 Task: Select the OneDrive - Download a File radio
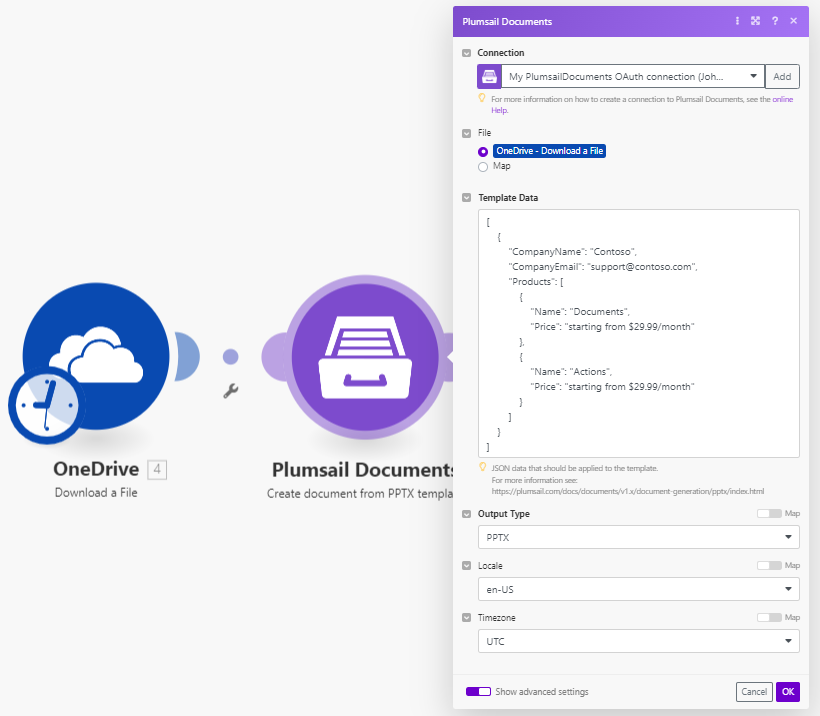pos(483,152)
